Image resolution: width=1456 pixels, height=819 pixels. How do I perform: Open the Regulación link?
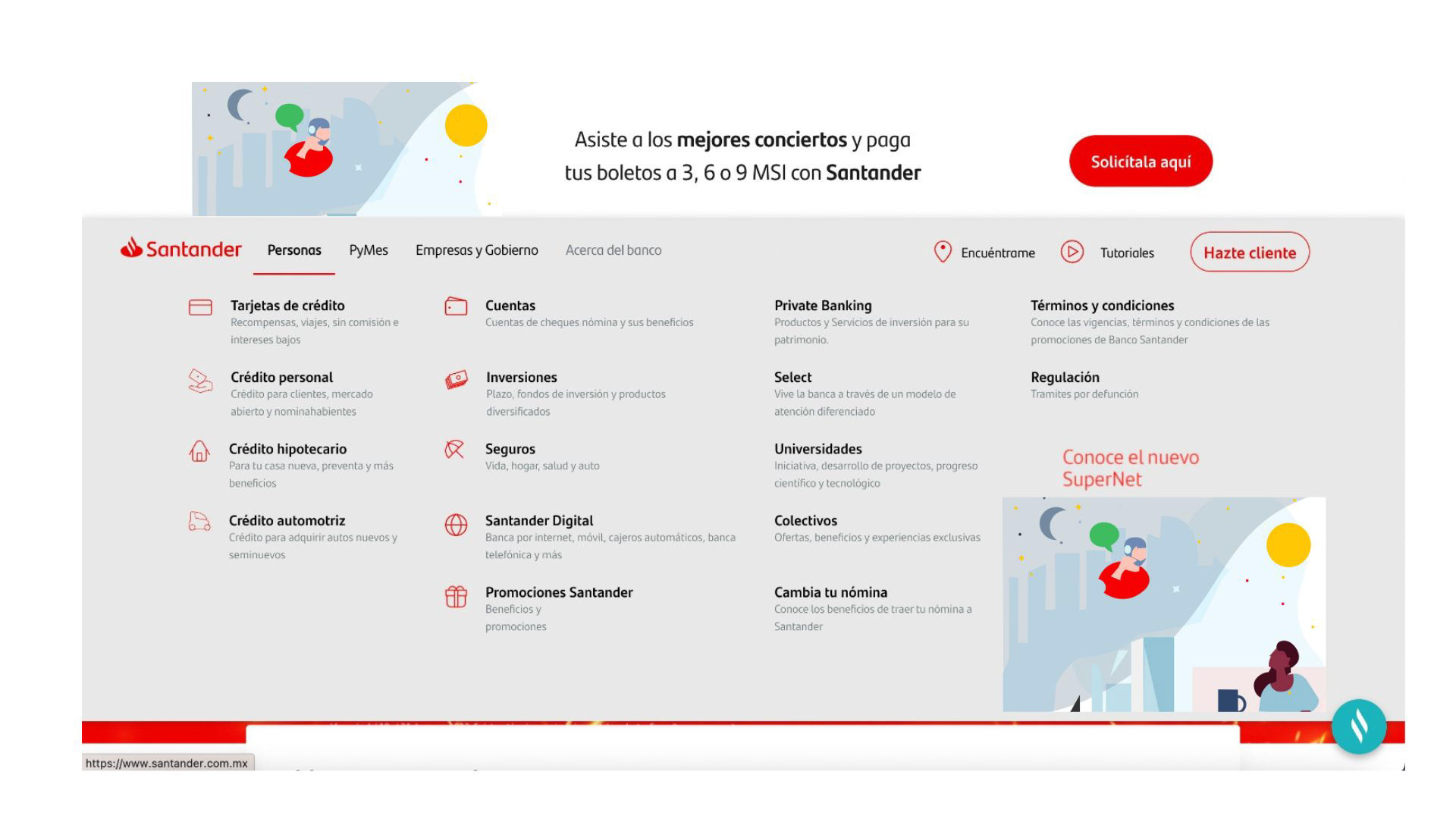pyautogui.click(x=1065, y=378)
